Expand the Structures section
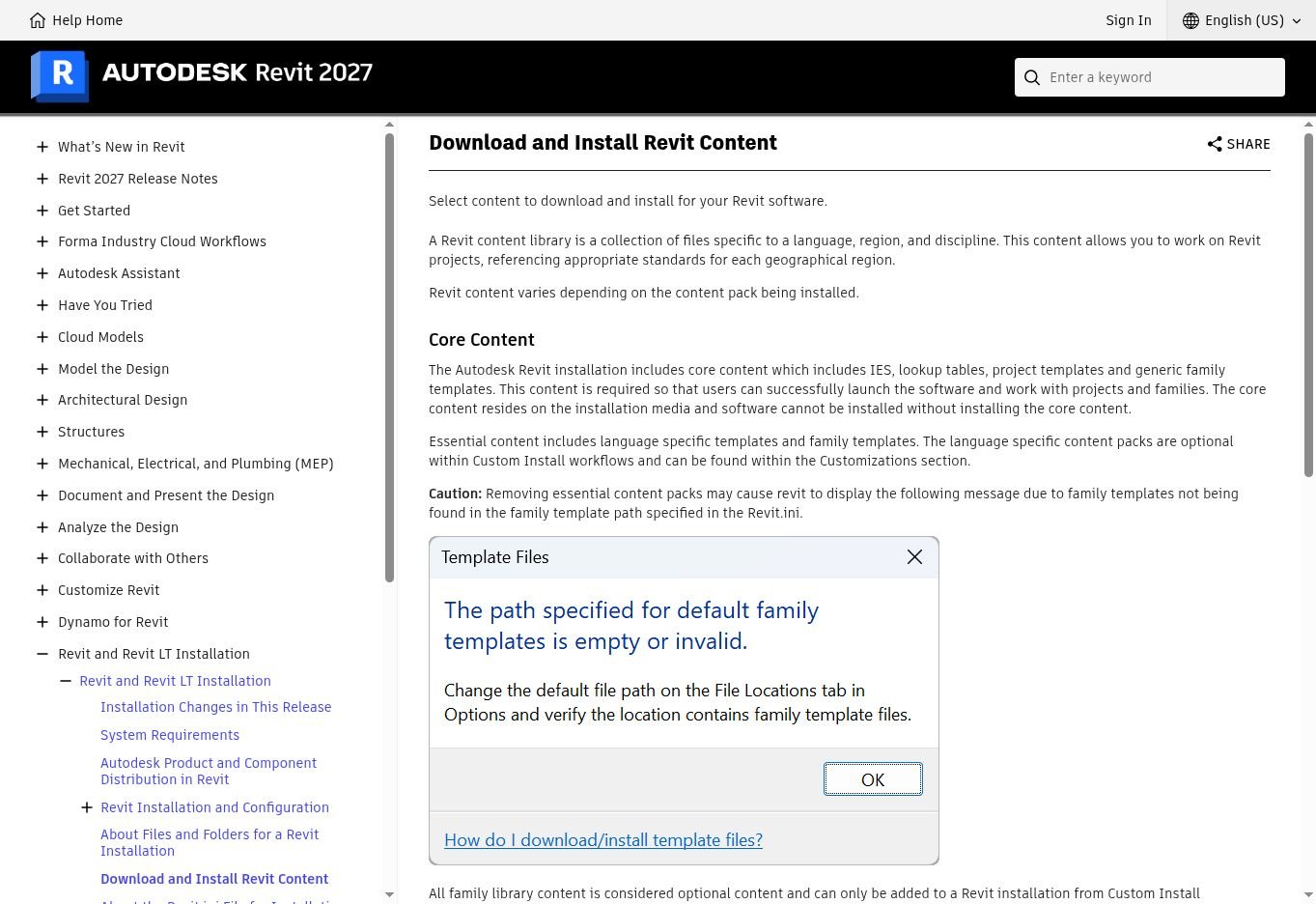 pos(42,432)
